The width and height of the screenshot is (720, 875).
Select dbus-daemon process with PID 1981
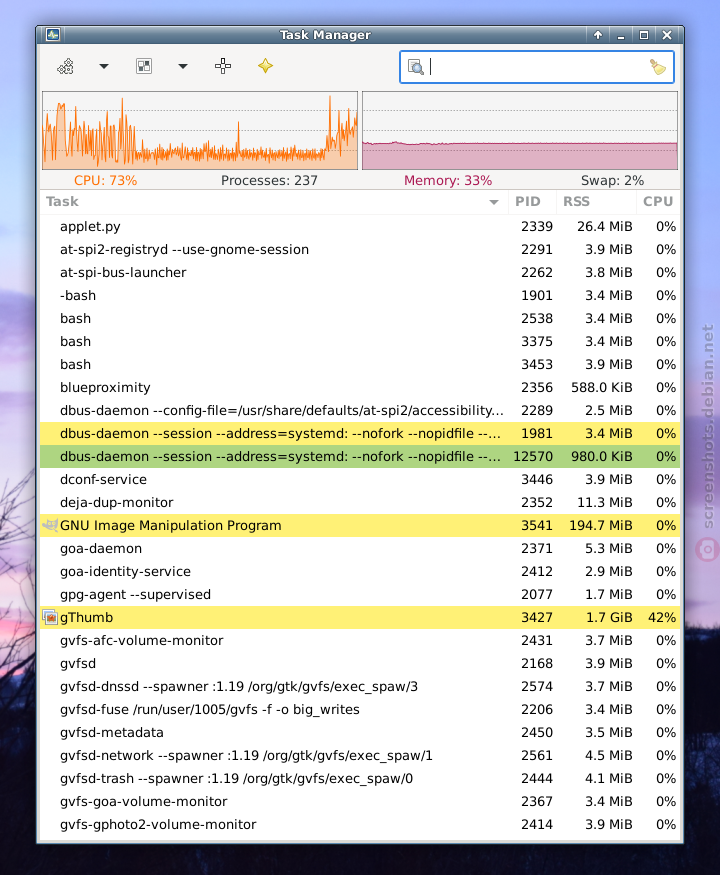(x=360, y=434)
